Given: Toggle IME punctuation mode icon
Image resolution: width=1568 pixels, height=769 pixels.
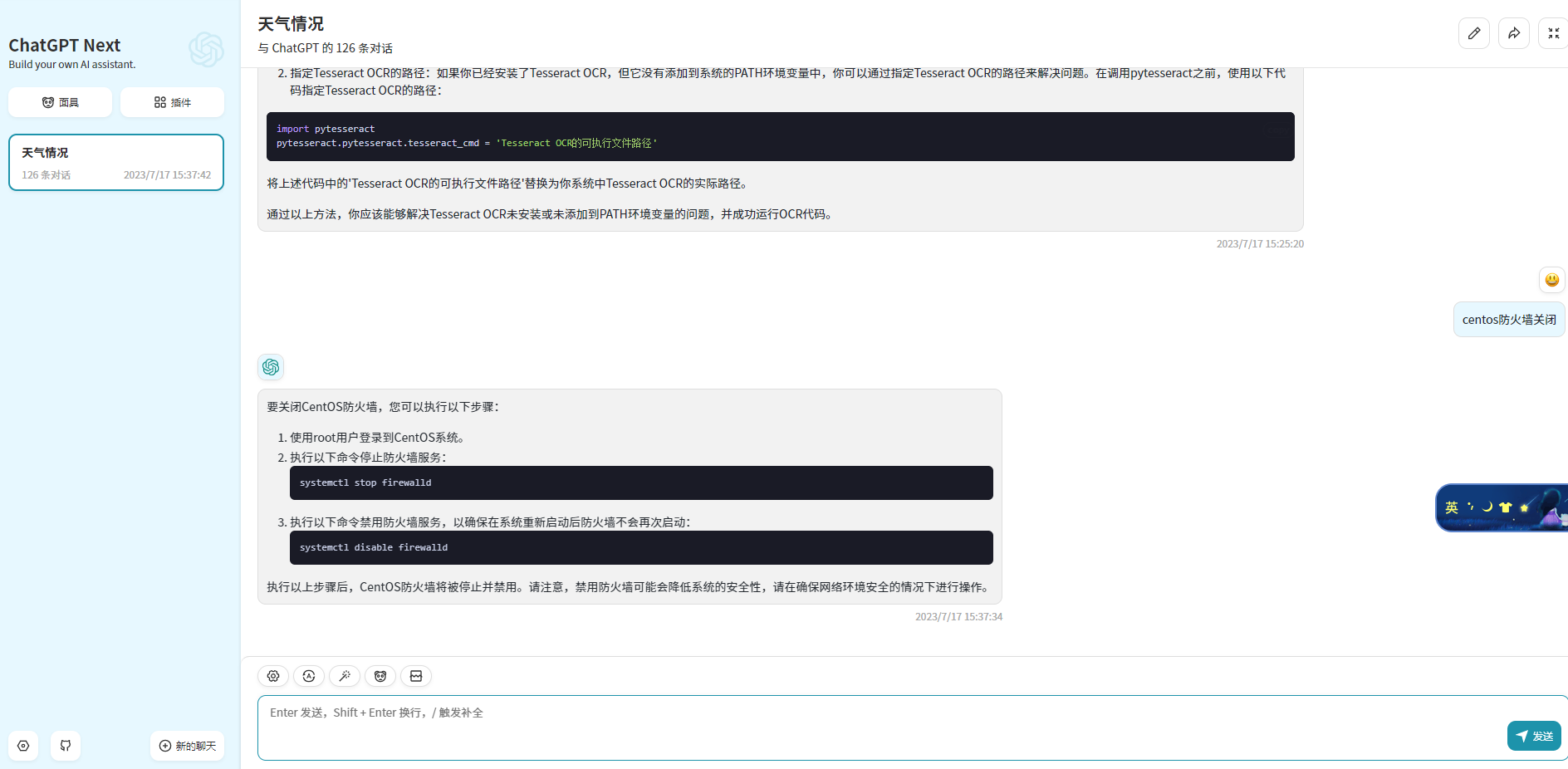Looking at the screenshot, I should pyautogui.click(x=1471, y=507).
